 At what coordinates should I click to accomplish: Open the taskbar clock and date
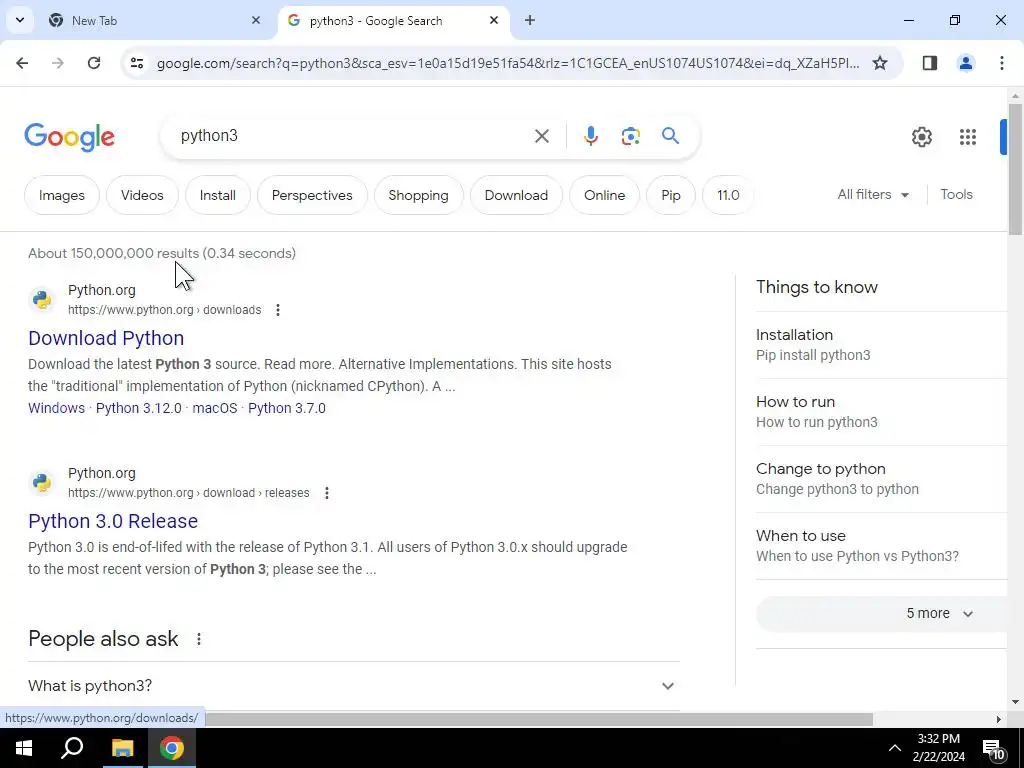pos(938,748)
